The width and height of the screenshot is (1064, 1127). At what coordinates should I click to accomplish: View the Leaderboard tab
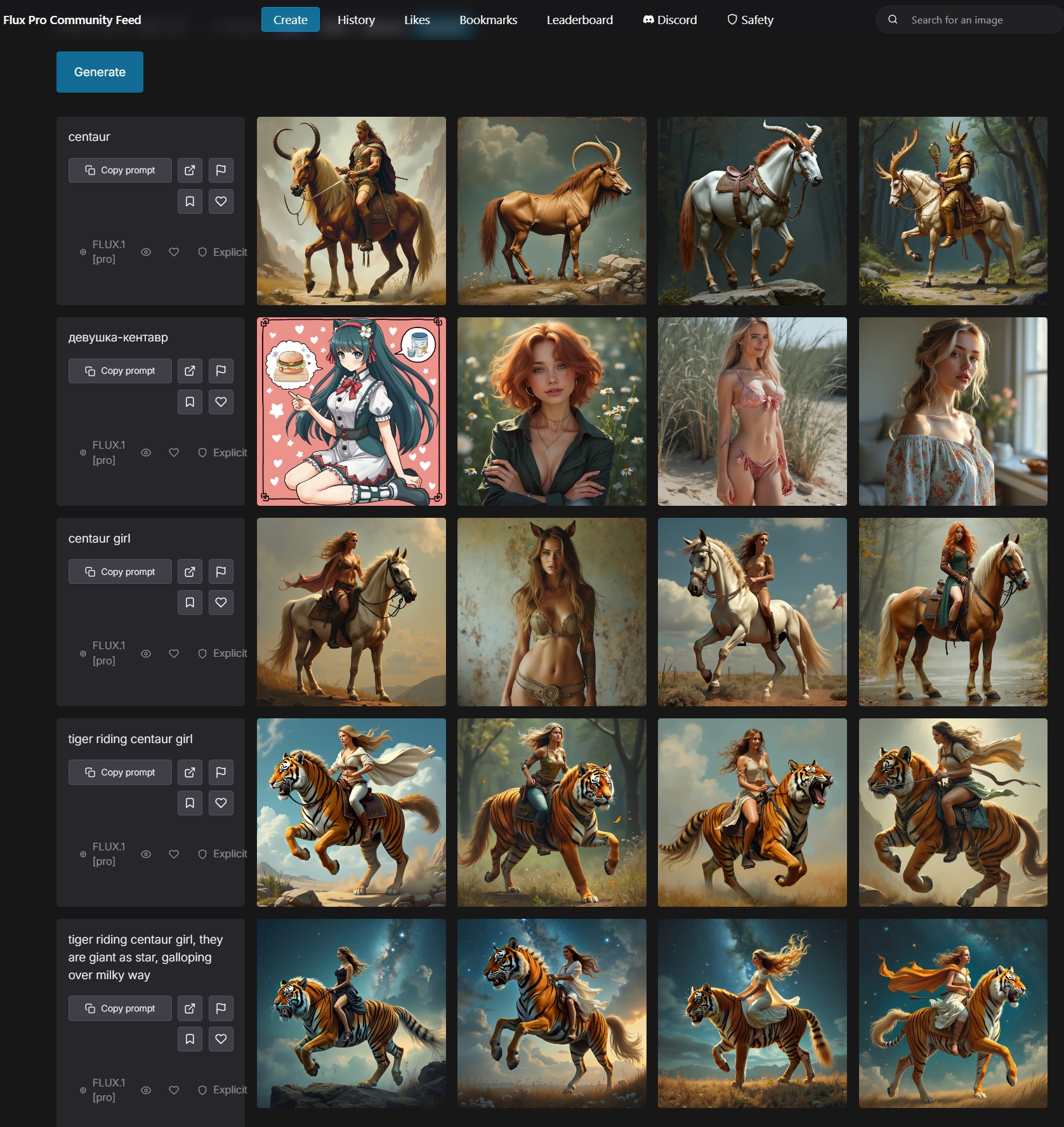point(580,20)
